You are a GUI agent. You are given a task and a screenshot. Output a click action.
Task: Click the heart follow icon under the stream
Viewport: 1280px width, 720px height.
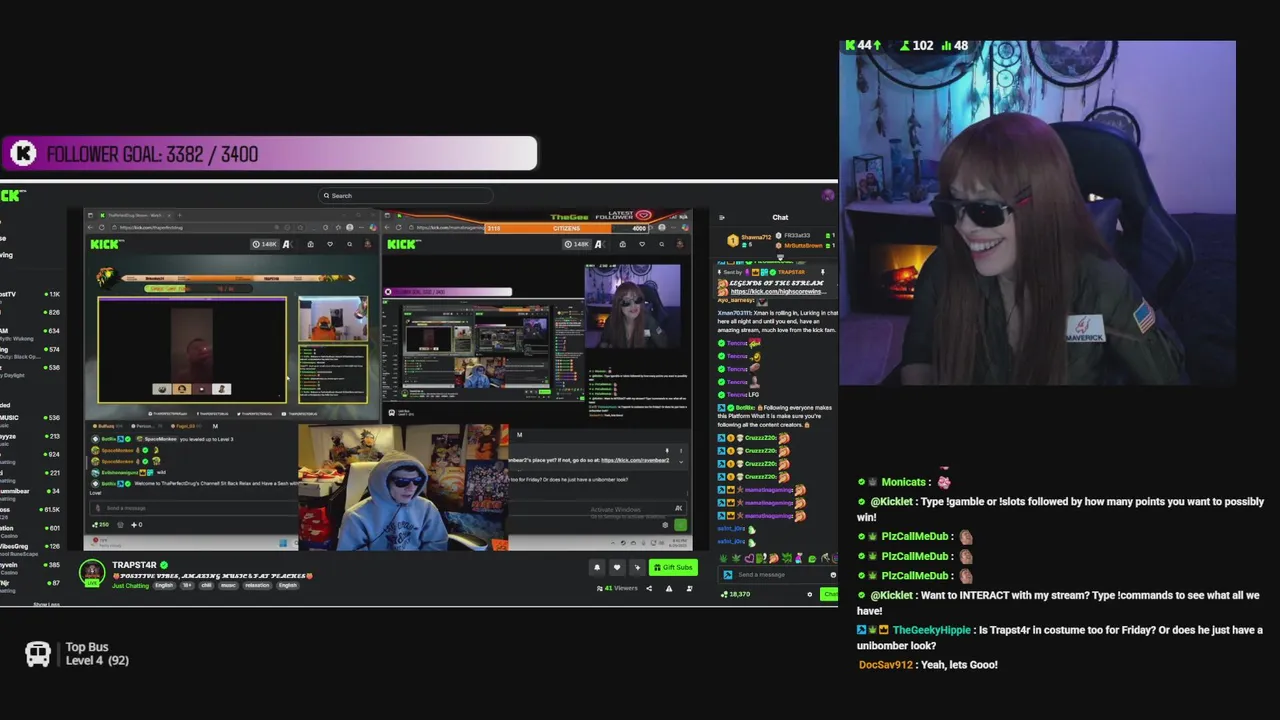tap(616, 567)
